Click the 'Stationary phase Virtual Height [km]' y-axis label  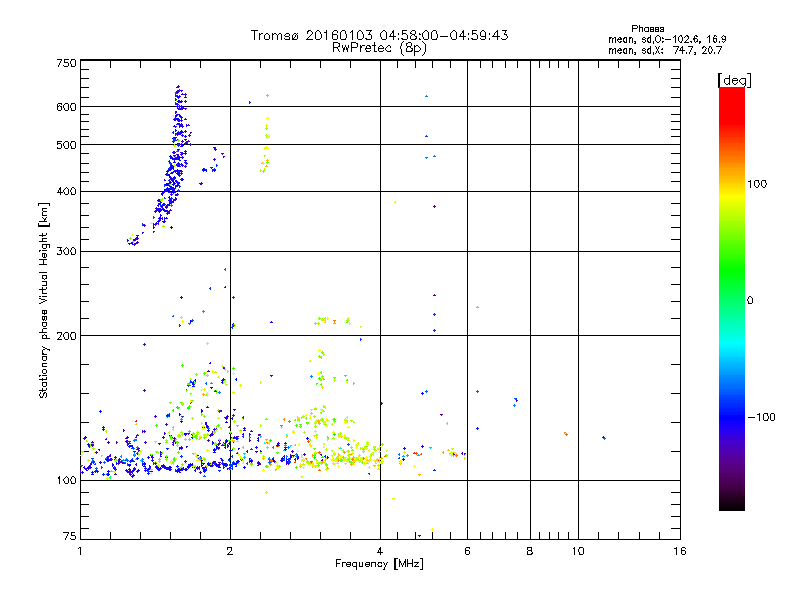tap(43, 301)
